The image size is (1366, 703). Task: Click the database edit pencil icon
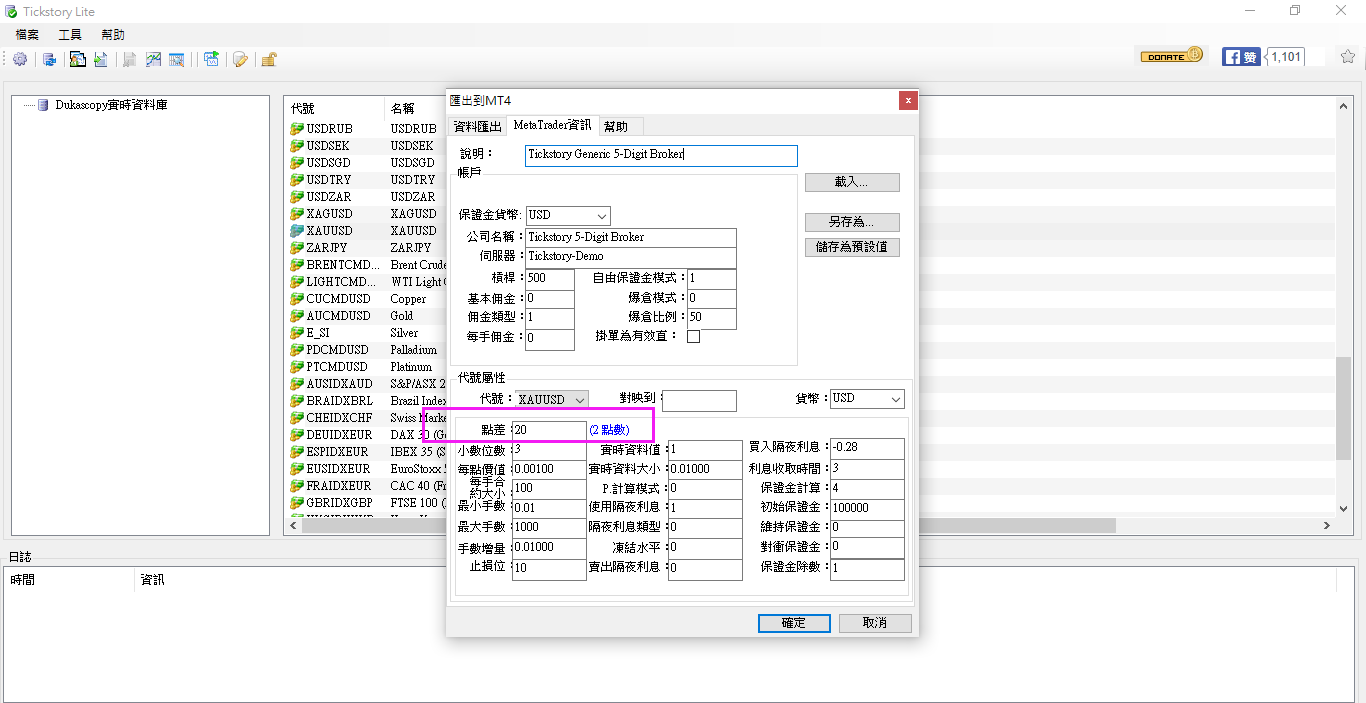tap(240, 59)
